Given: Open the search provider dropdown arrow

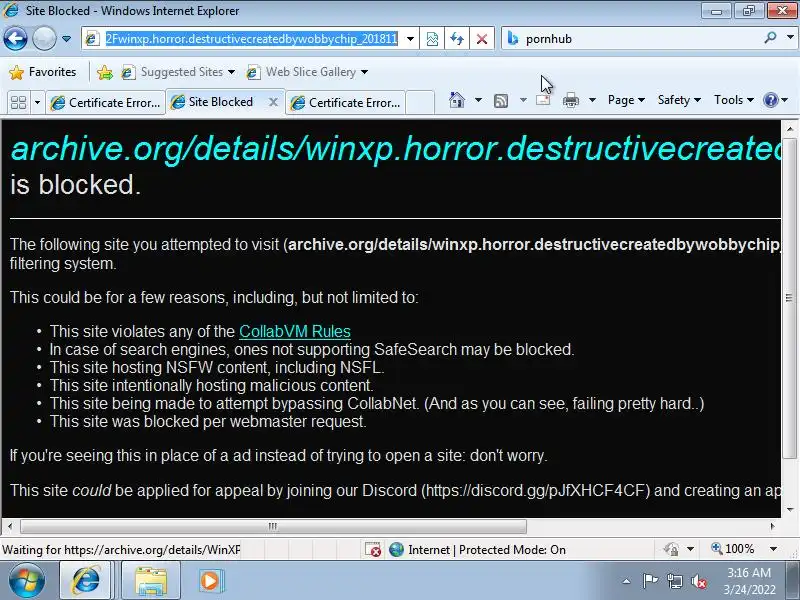Looking at the screenshot, I should (x=790, y=38).
